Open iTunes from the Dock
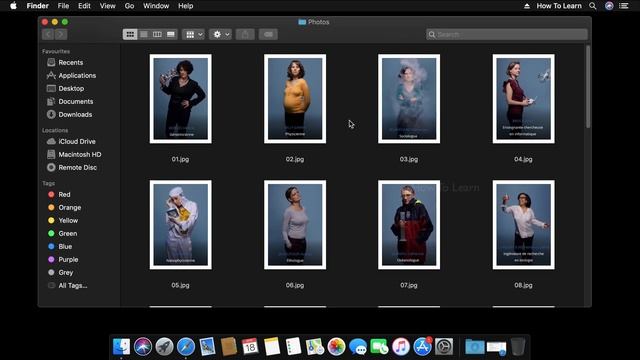This screenshot has width=640, height=360. (x=401, y=347)
